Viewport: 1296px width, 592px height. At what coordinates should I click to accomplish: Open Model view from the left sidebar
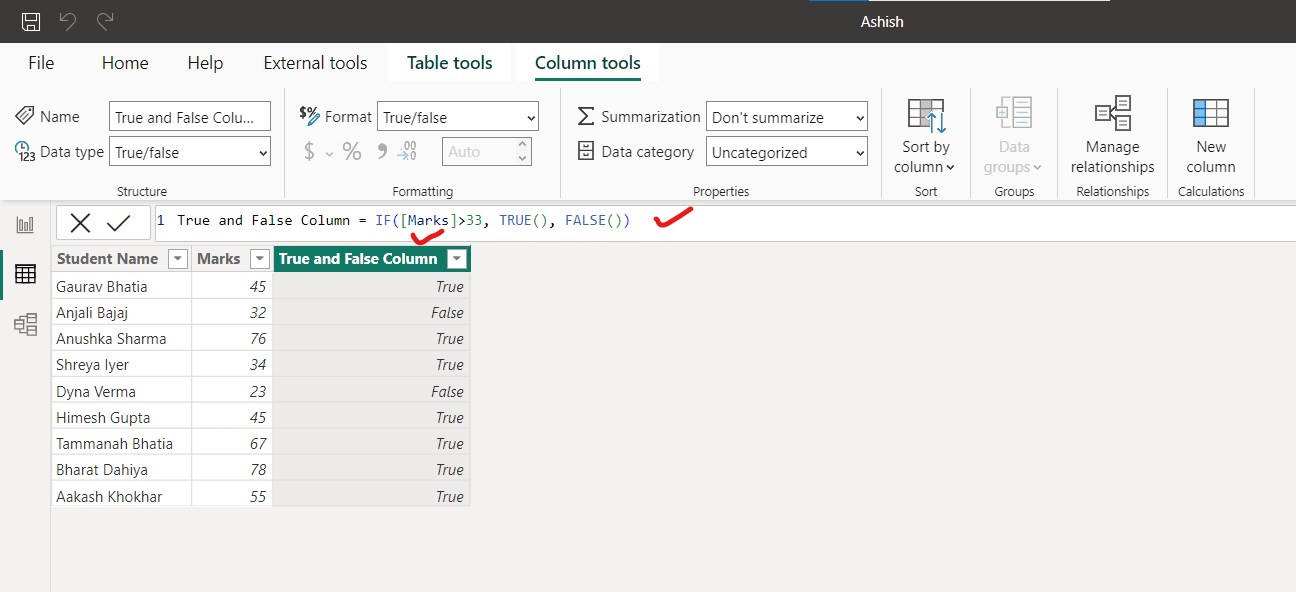[x=25, y=323]
